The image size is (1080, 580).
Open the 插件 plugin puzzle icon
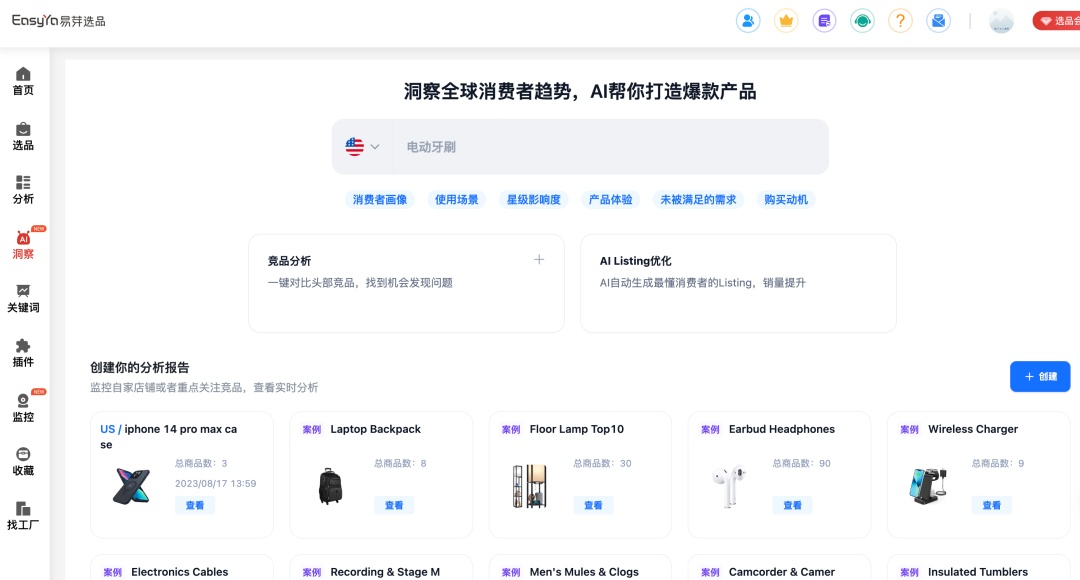pos(23,352)
